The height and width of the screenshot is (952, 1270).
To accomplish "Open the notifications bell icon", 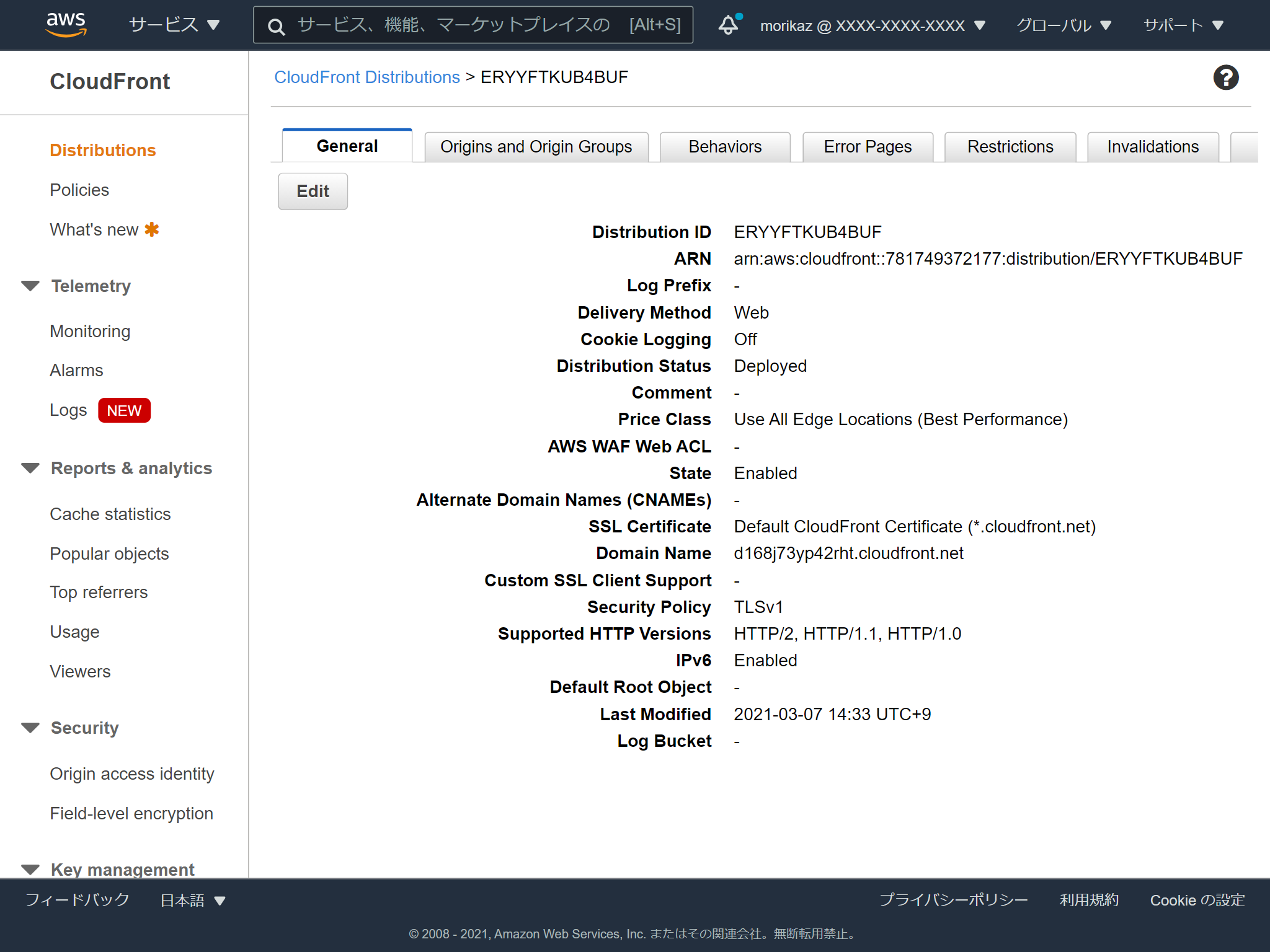I will pos(727,25).
